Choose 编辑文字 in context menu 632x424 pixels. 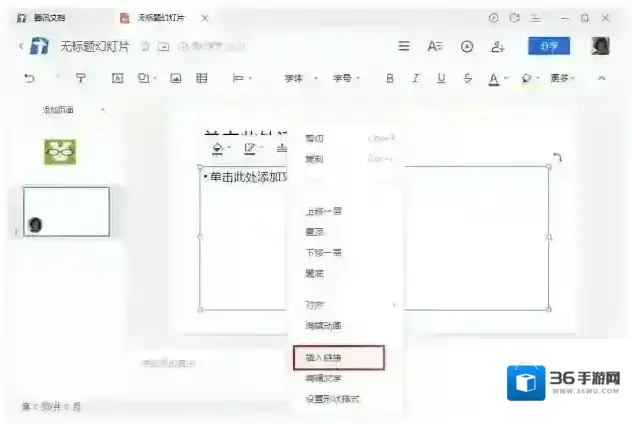[324, 378]
